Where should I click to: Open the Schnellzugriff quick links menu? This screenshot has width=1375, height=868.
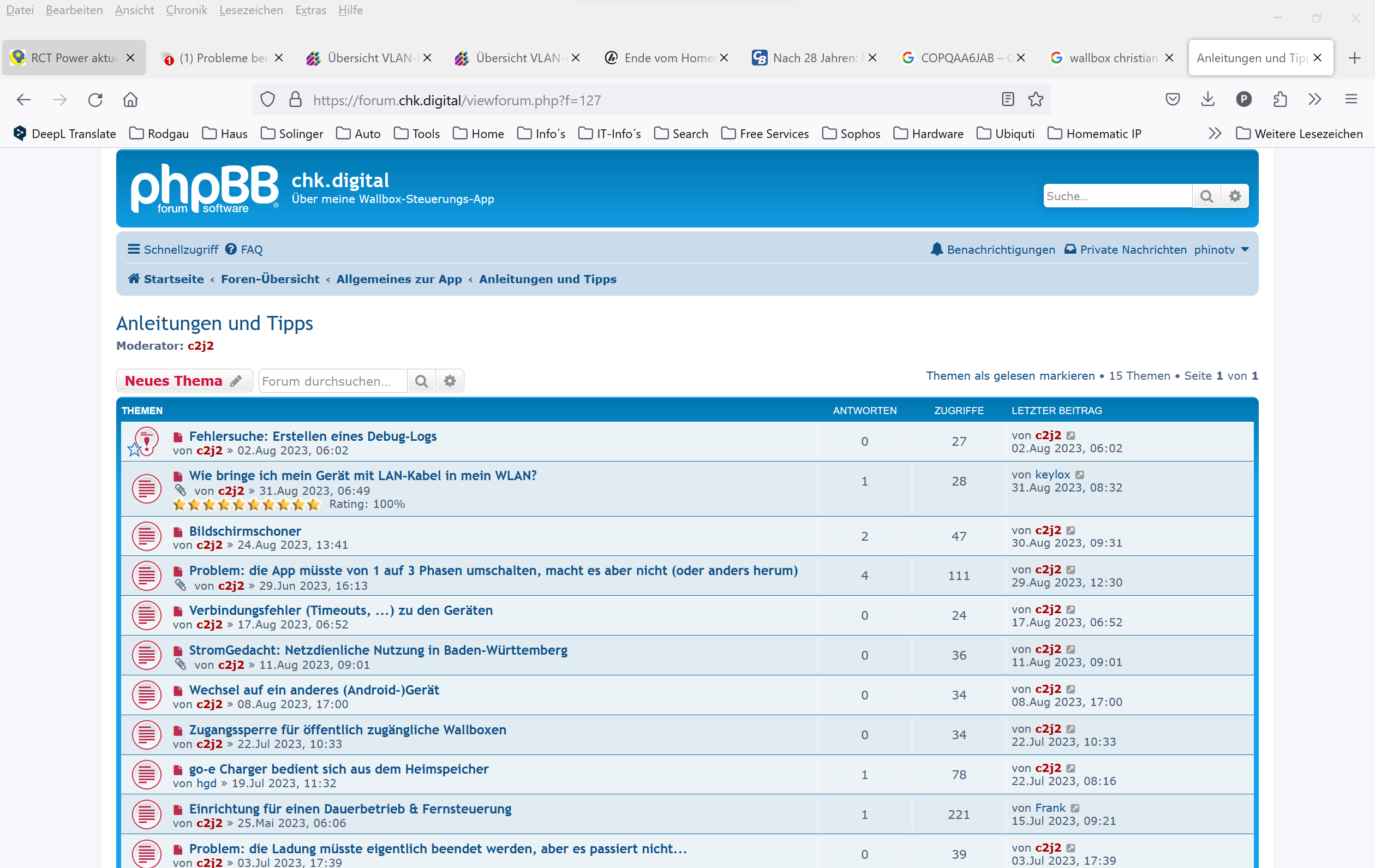173,249
